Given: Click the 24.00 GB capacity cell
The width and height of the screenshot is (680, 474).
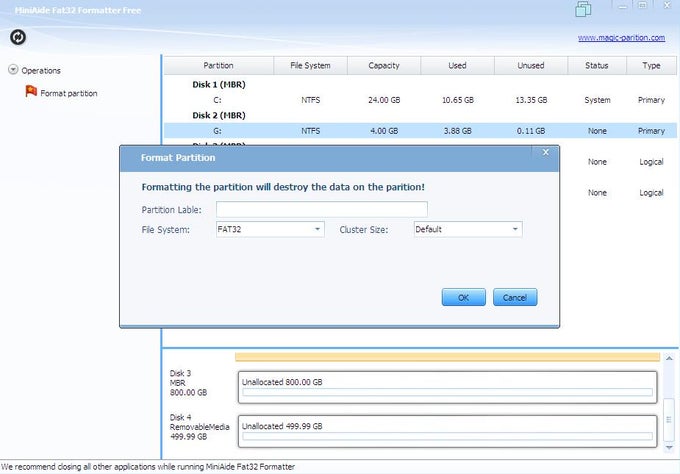Looking at the screenshot, I should 384,100.
